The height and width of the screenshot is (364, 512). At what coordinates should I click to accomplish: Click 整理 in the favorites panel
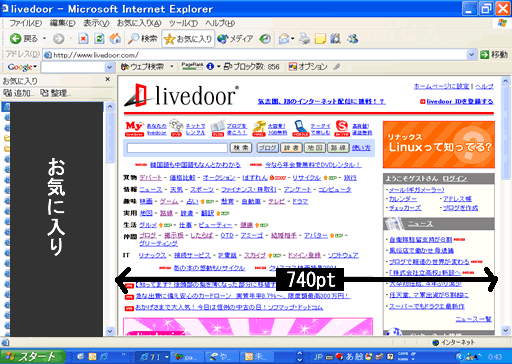pyautogui.click(x=55, y=93)
